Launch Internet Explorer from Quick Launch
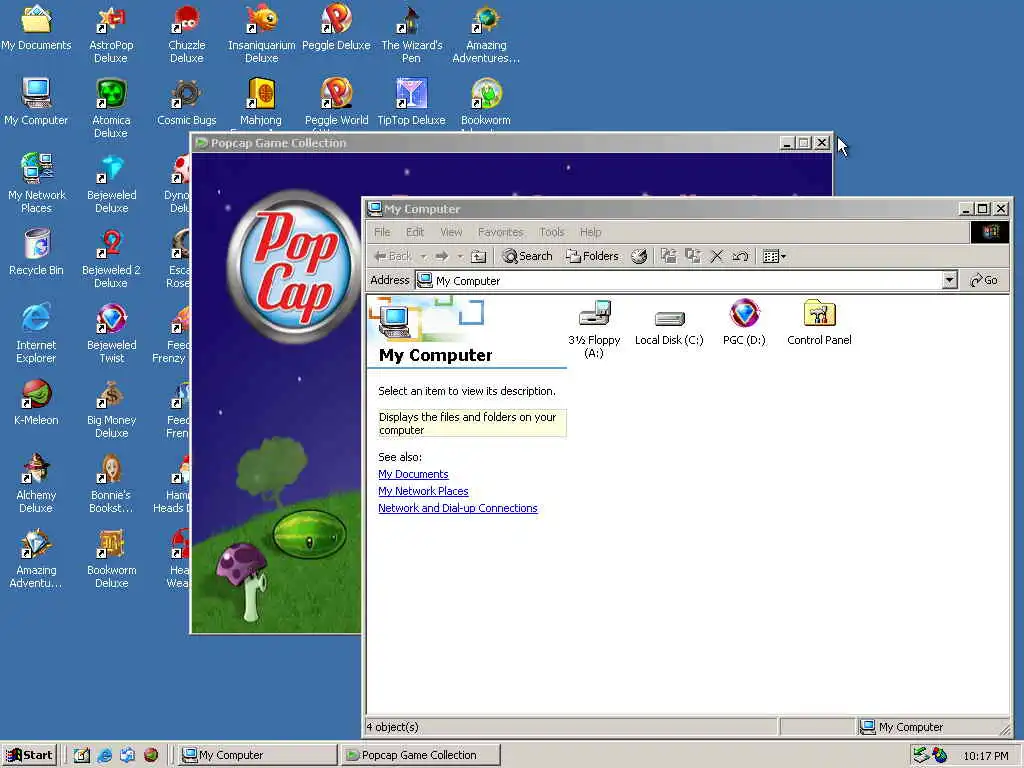1024x768 pixels. (104, 755)
